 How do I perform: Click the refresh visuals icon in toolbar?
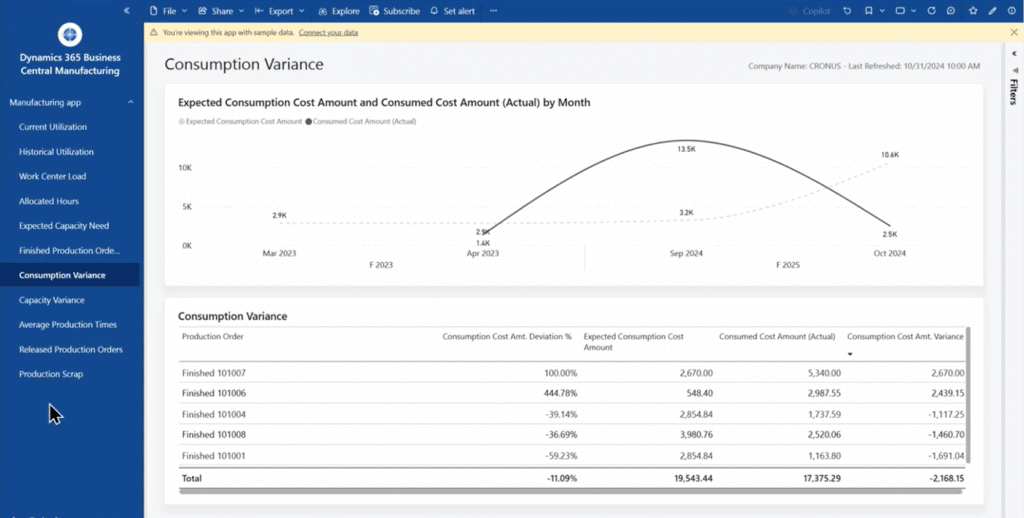932,11
